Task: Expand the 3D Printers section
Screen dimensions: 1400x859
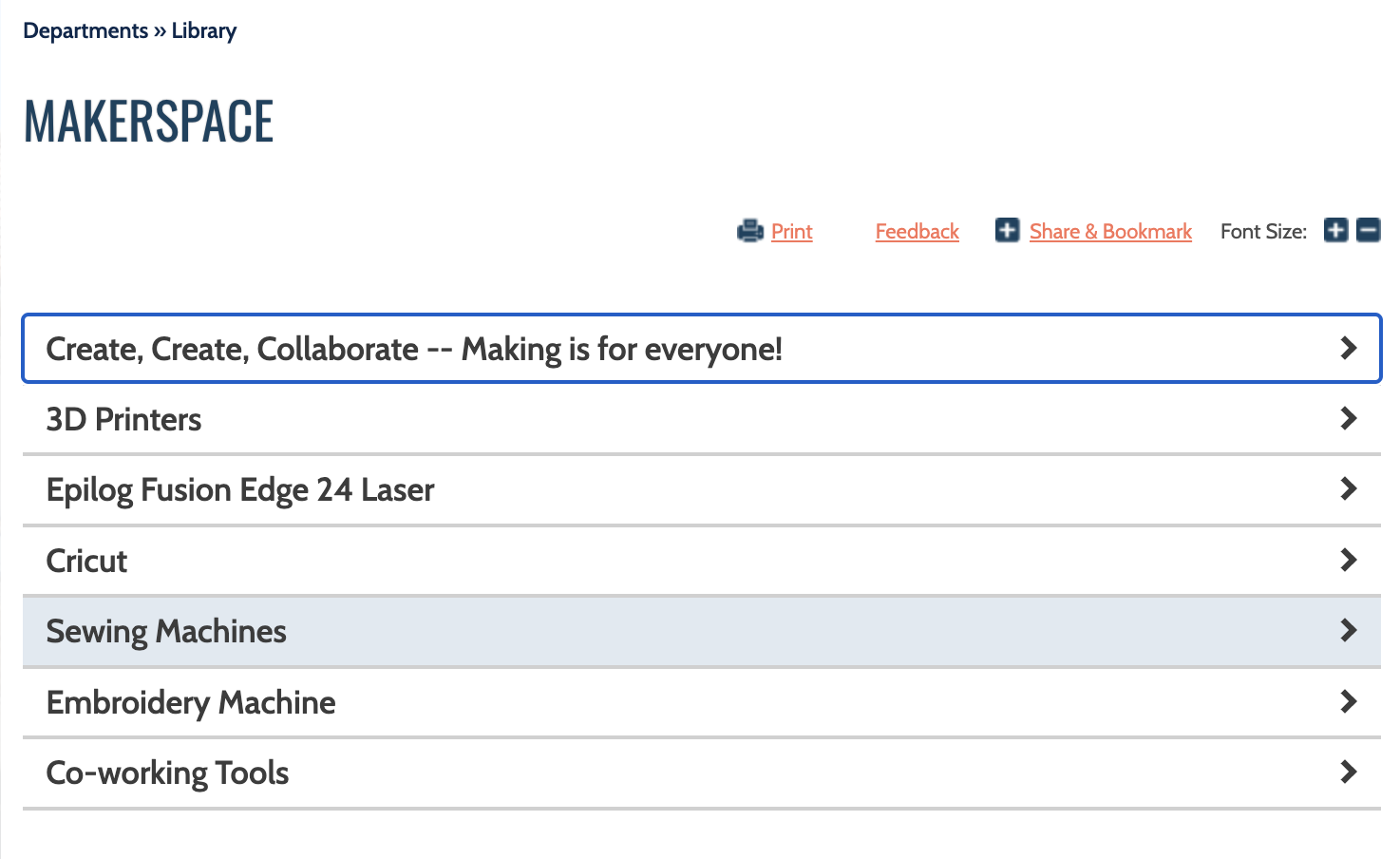Action: point(702,419)
